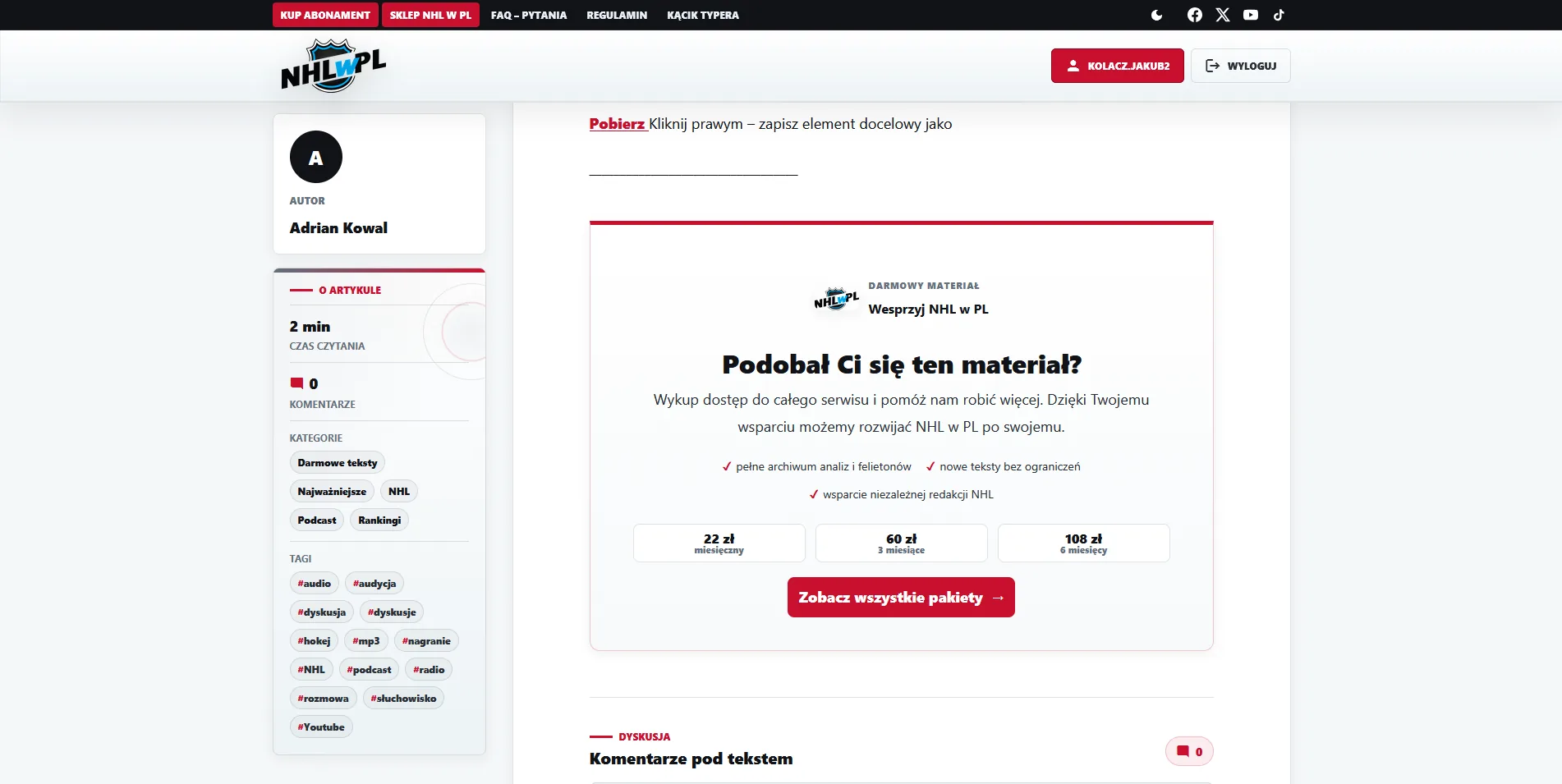This screenshot has width=1562, height=784.
Task: Open FAQ – Pytania page
Action: 529,15
